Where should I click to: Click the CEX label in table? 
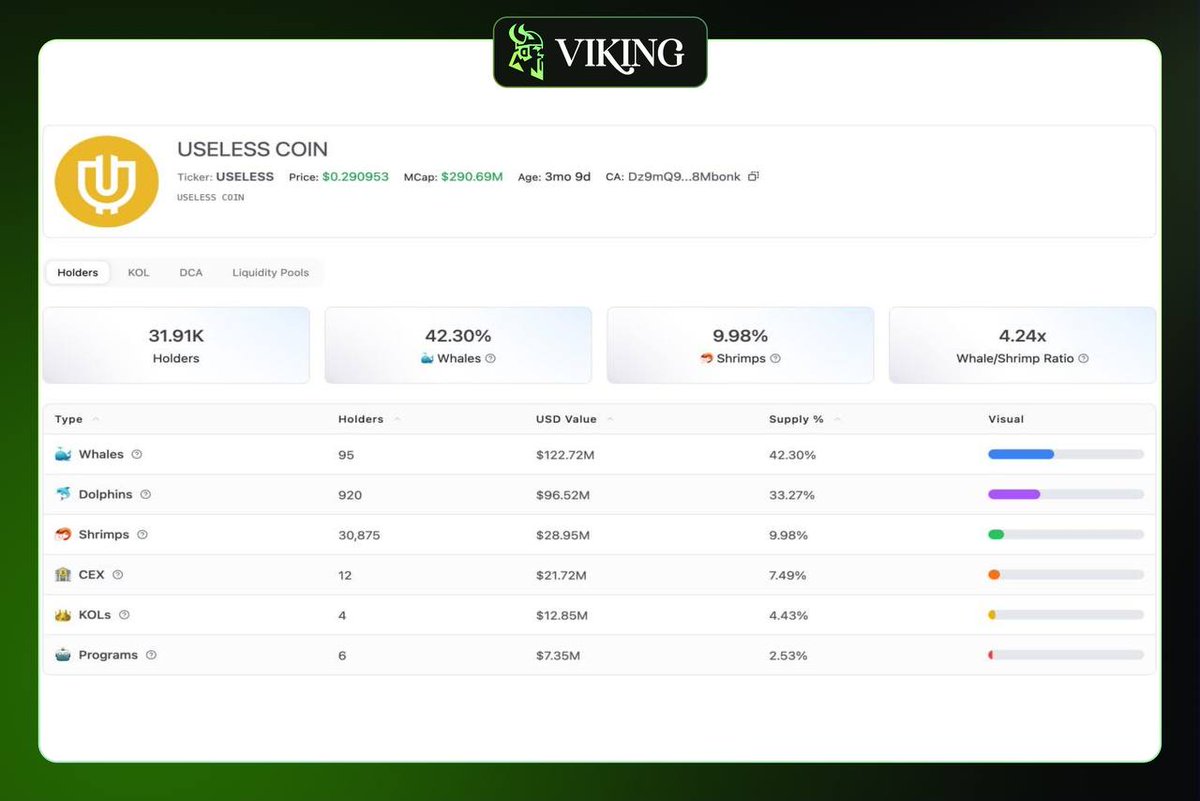tap(92, 574)
